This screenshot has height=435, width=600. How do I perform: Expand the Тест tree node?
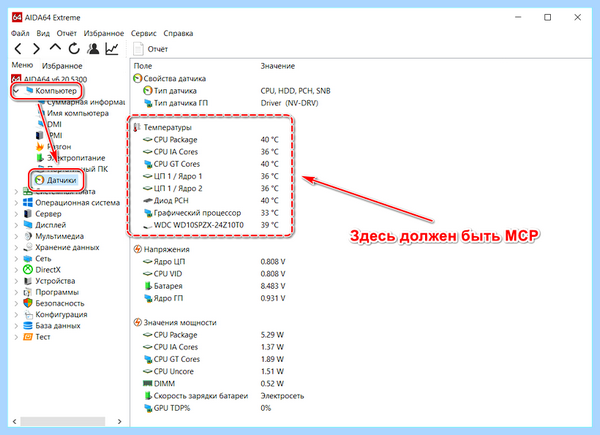tap(16, 337)
